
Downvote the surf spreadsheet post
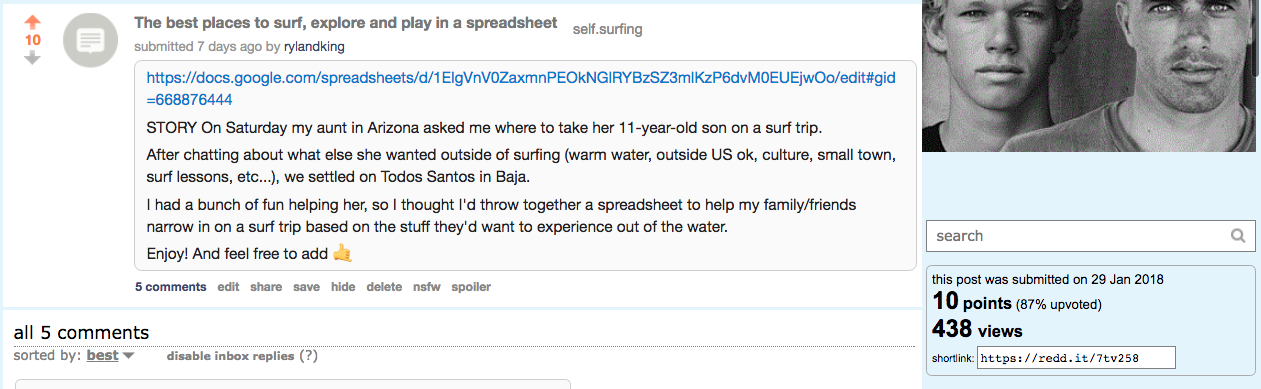(33, 58)
